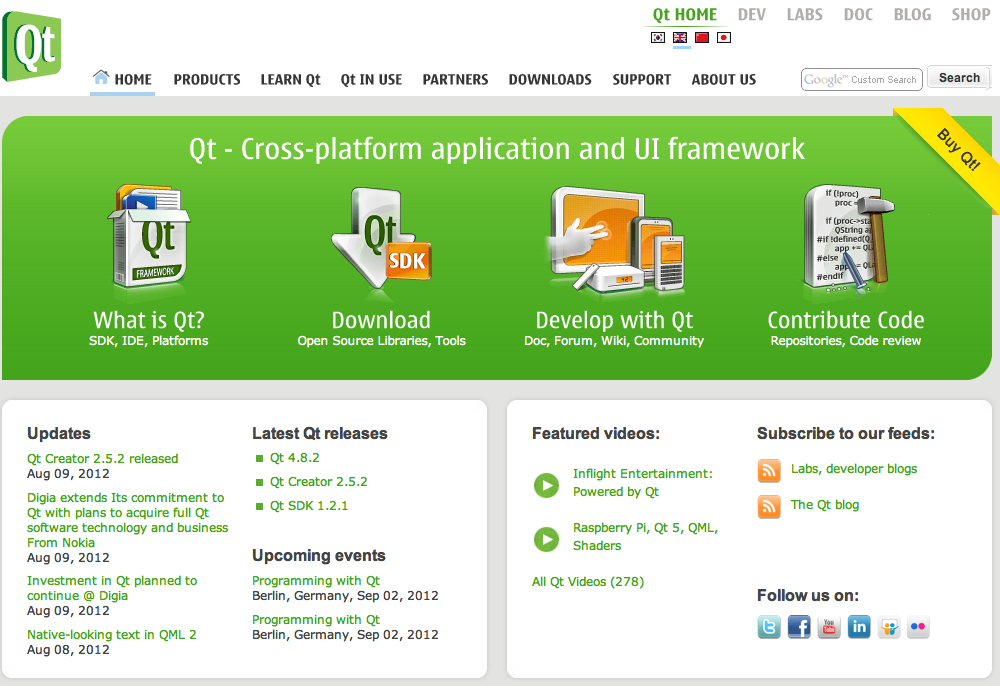Select the Japanese flag language icon
The width and height of the screenshot is (1000, 686).
pyautogui.click(x=724, y=38)
